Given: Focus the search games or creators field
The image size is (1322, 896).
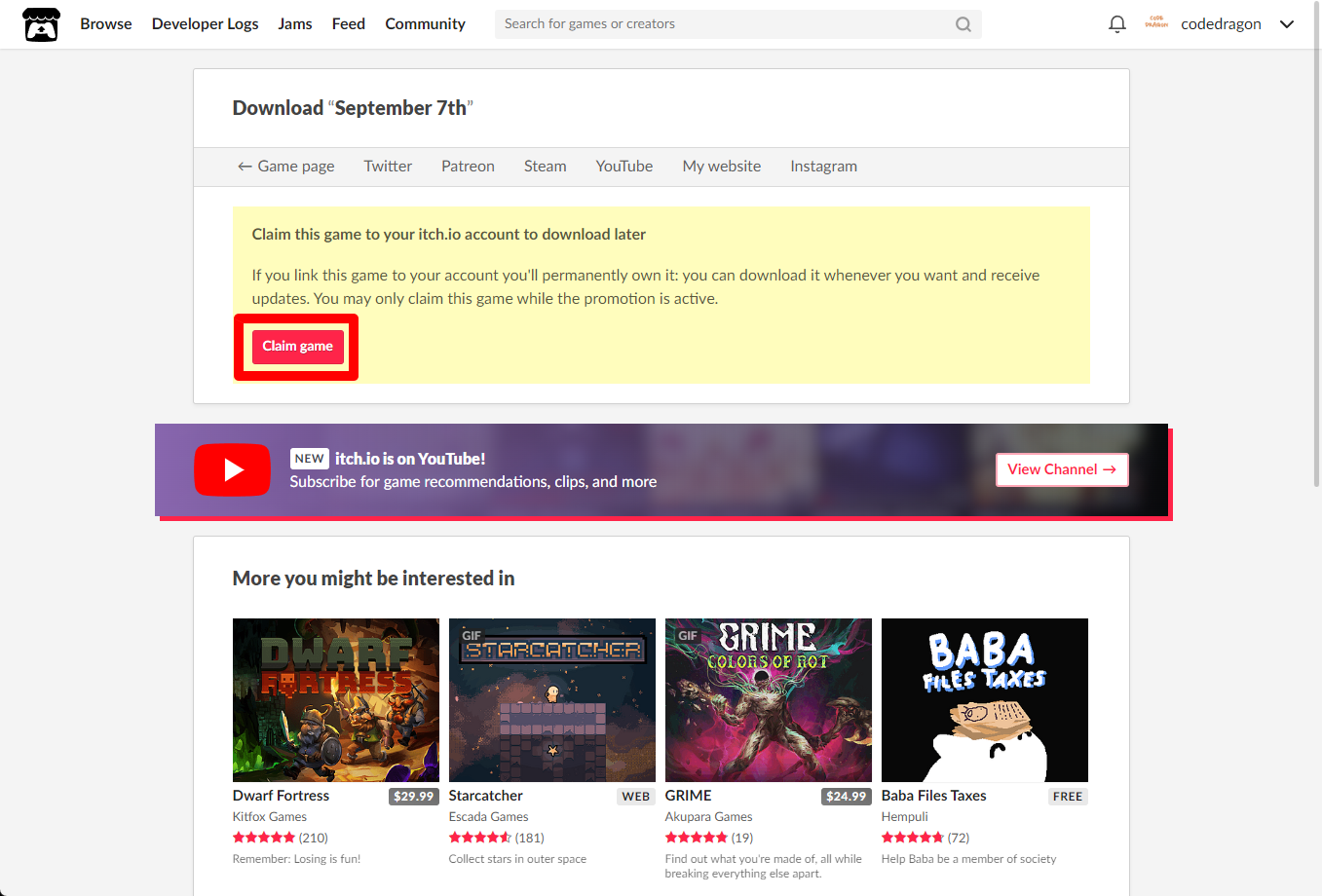Looking at the screenshot, I should coord(737,24).
